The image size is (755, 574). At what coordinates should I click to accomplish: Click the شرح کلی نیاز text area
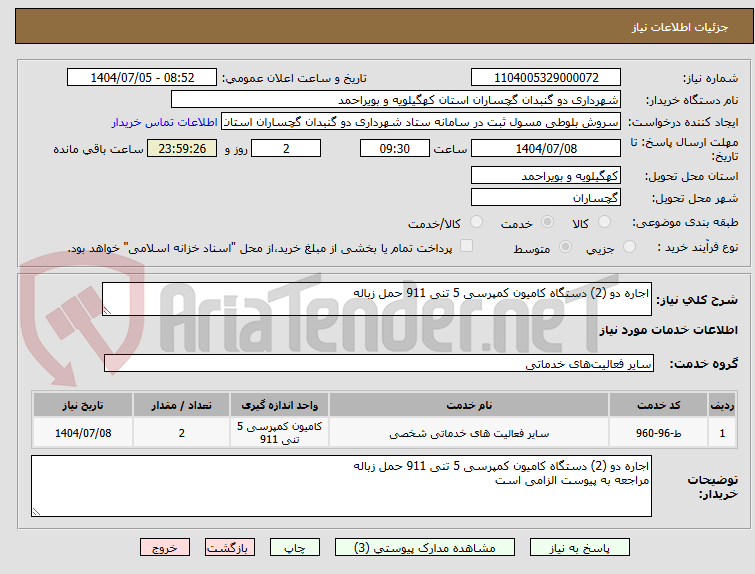tap(377, 299)
